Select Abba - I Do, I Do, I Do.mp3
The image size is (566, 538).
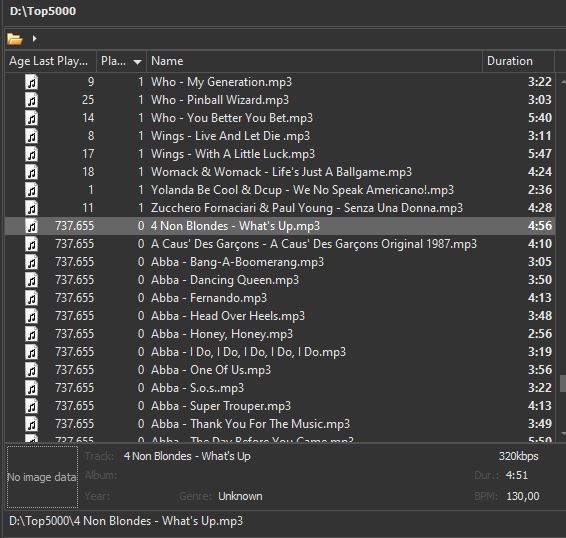[248, 352]
